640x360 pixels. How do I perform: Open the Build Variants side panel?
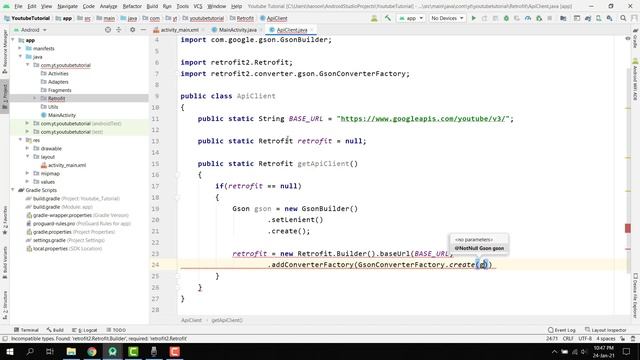pyautogui.click(x=5, y=262)
